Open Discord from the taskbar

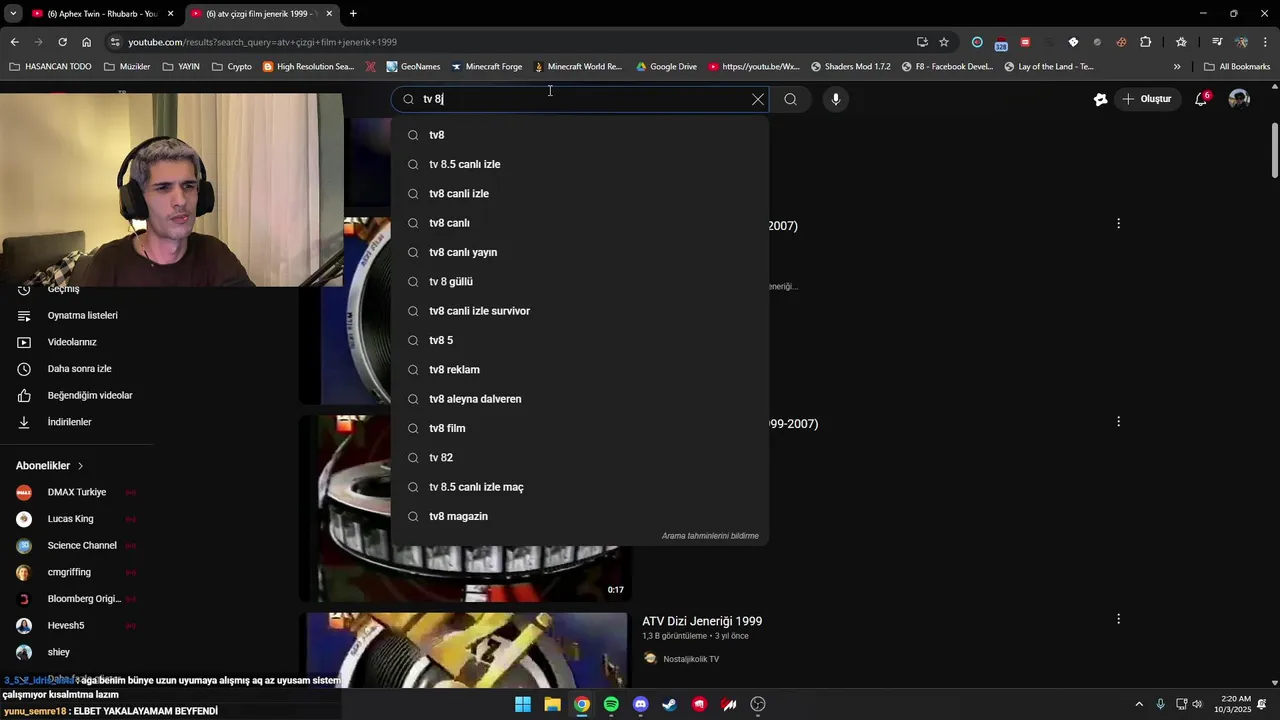(640, 704)
